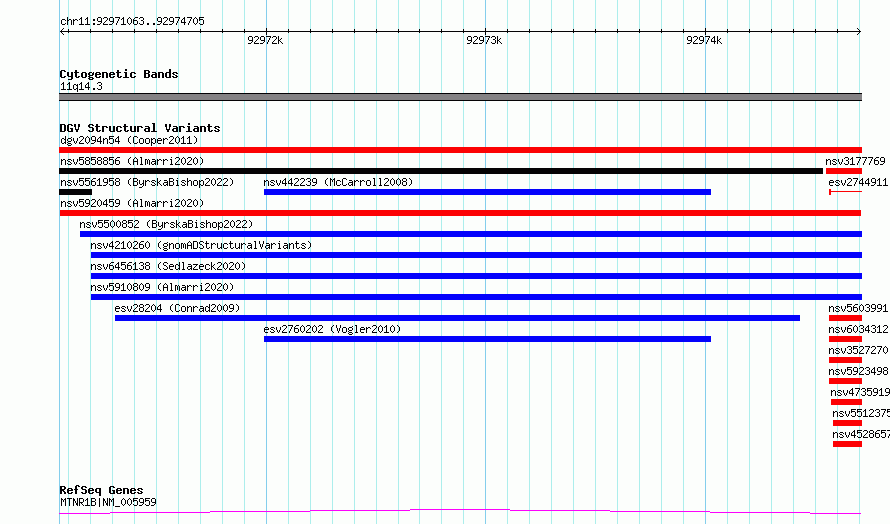Click the esv28204 (Conrad2009) label
The width and height of the screenshot is (890, 524).
(177, 308)
